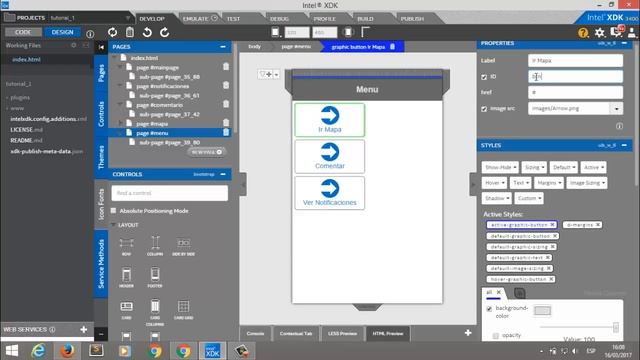Click trash icon in graphic button breadcrumb
The image size is (640, 360).
tap(392, 47)
